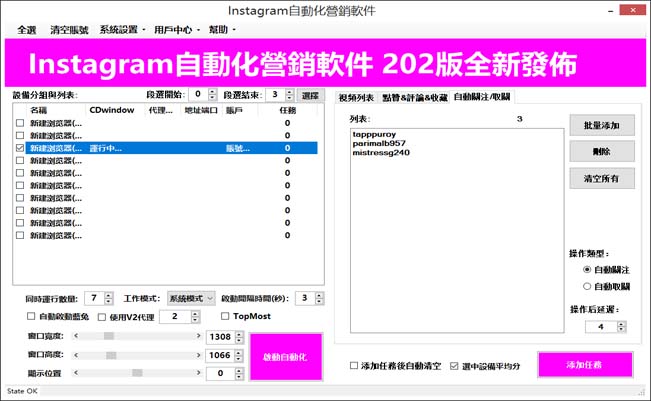The width and height of the screenshot is (651, 401).
Task: Click the 刪除 button
Action: click(x=602, y=152)
